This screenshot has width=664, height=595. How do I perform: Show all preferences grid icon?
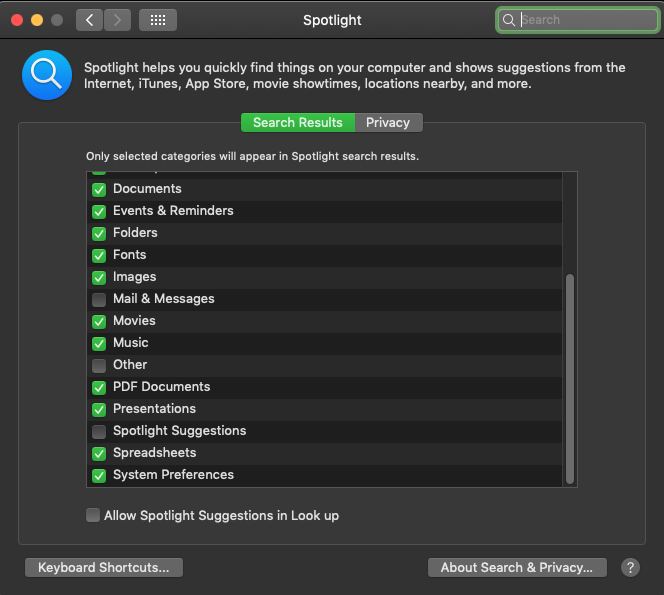[x=158, y=20]
